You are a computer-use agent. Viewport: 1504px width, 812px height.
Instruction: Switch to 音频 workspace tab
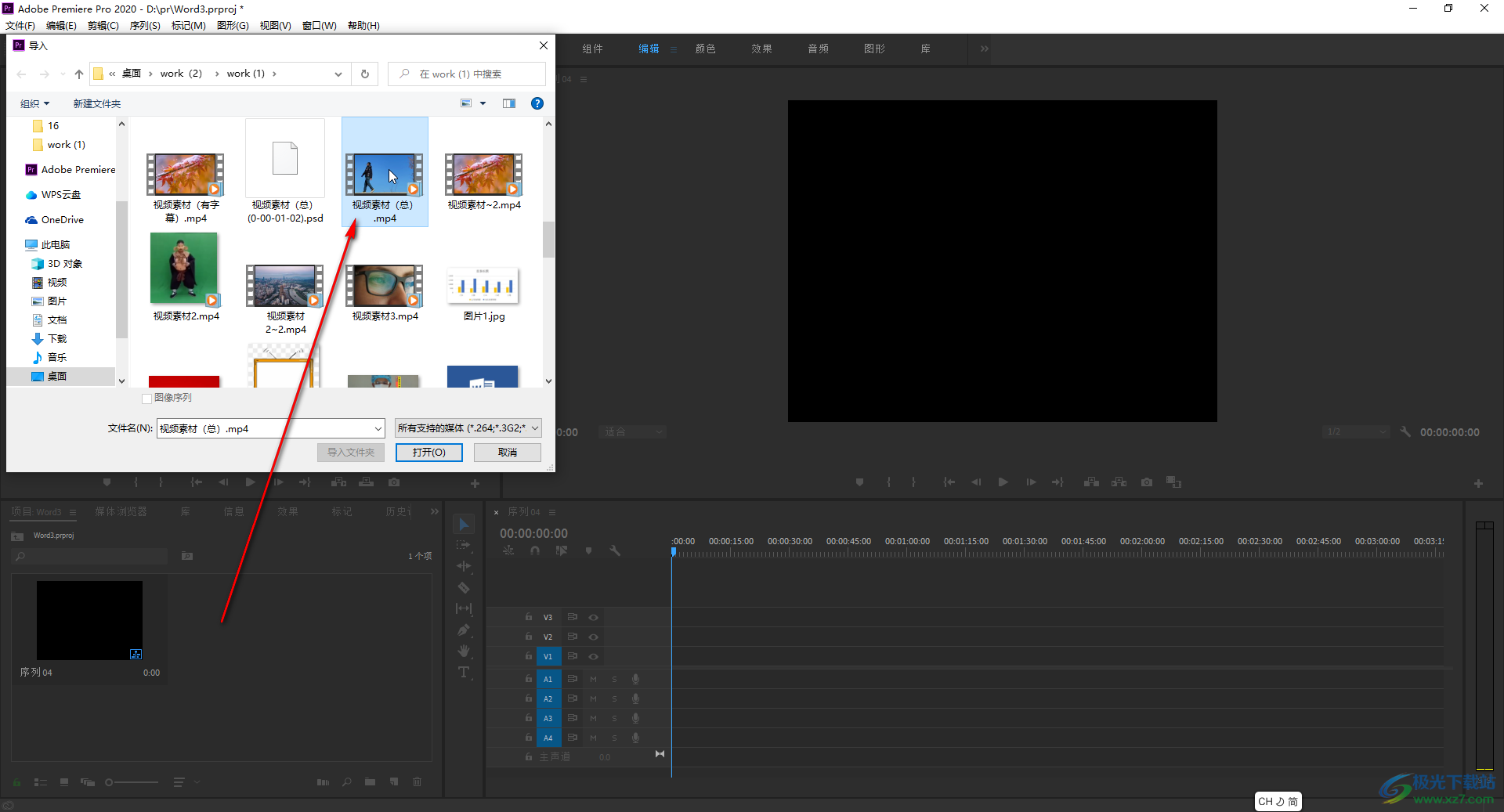(x=818, y=49)
